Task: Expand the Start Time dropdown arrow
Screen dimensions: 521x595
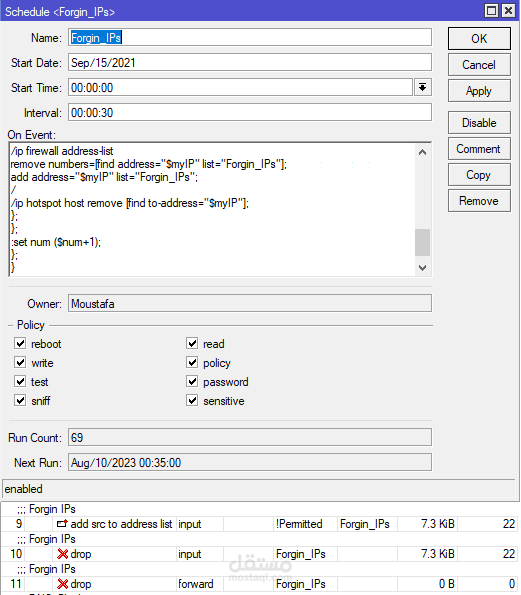Action: (x=422, y=88)
